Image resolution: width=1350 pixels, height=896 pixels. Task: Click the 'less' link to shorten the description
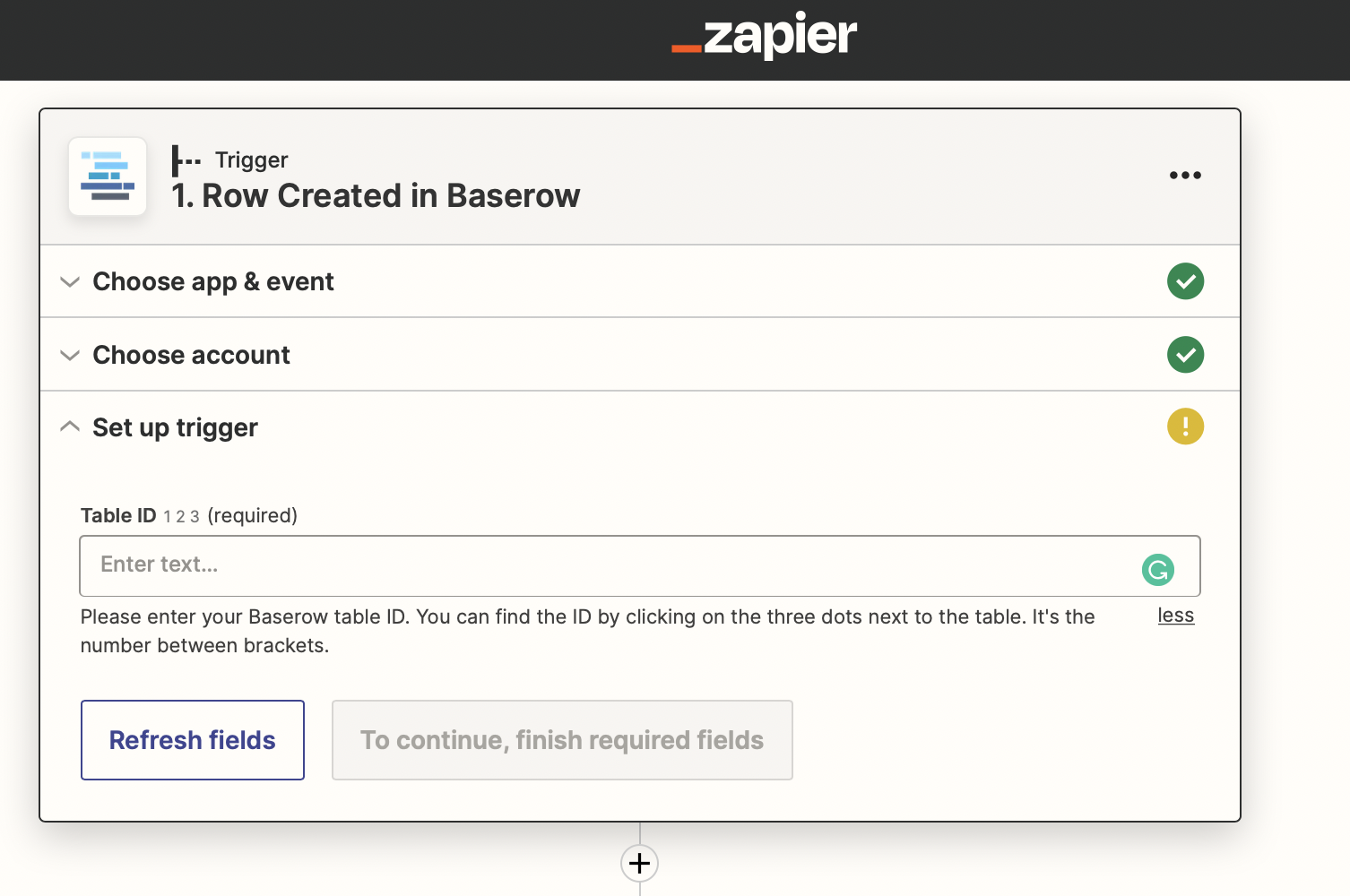point(1175,616)
